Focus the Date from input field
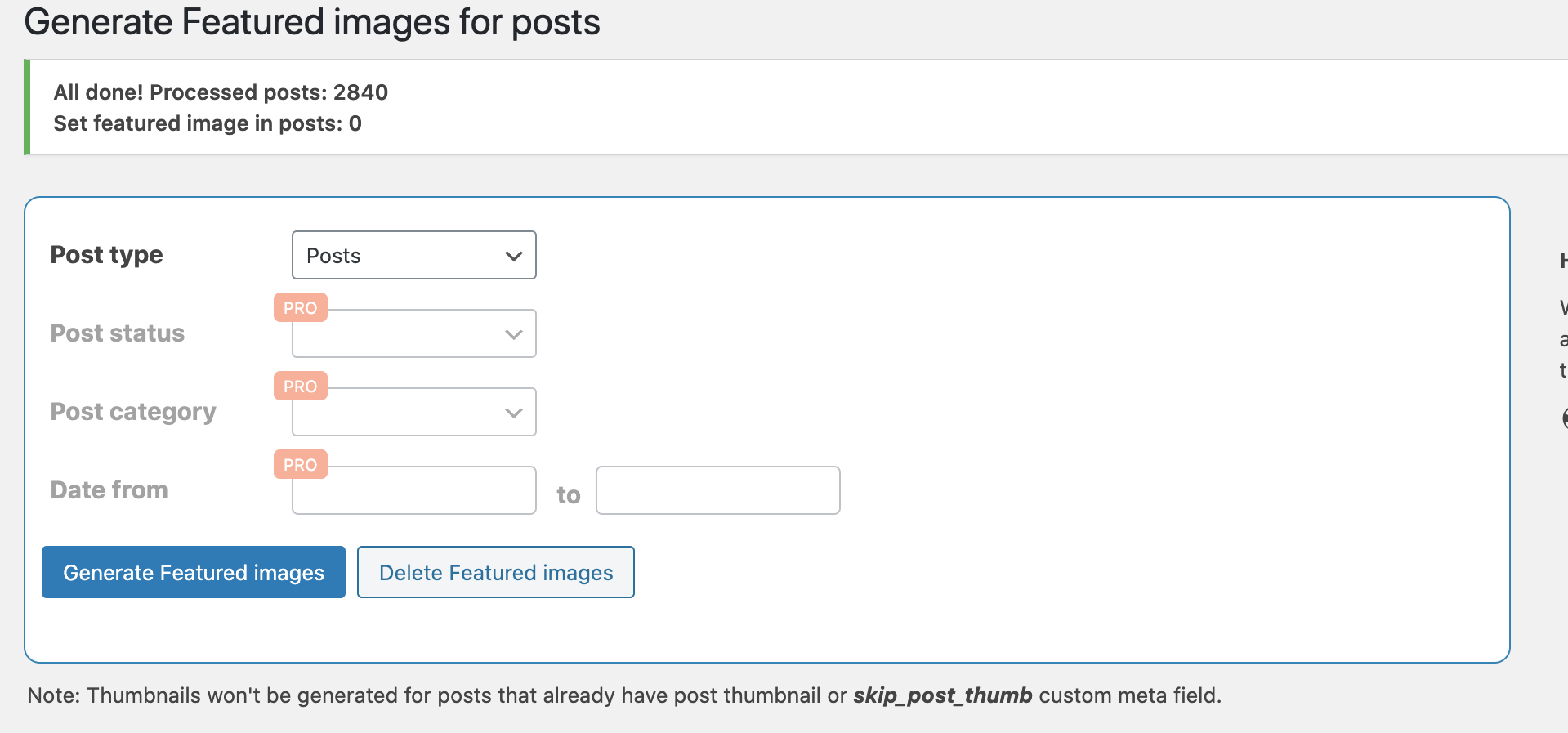This screenshot has height=733, width=1568. point(414,490)
